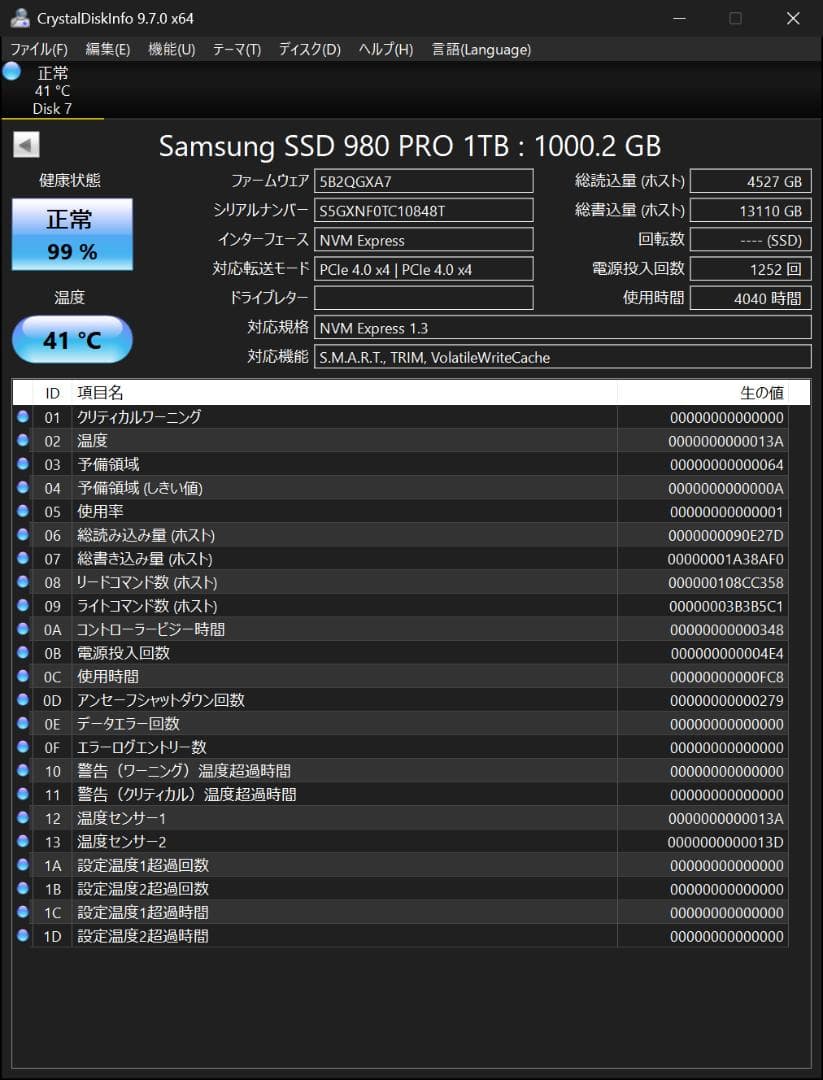Open the ファイル(F) menu
The width and height of the screenshot is (823, 1080).
point(39,49)
